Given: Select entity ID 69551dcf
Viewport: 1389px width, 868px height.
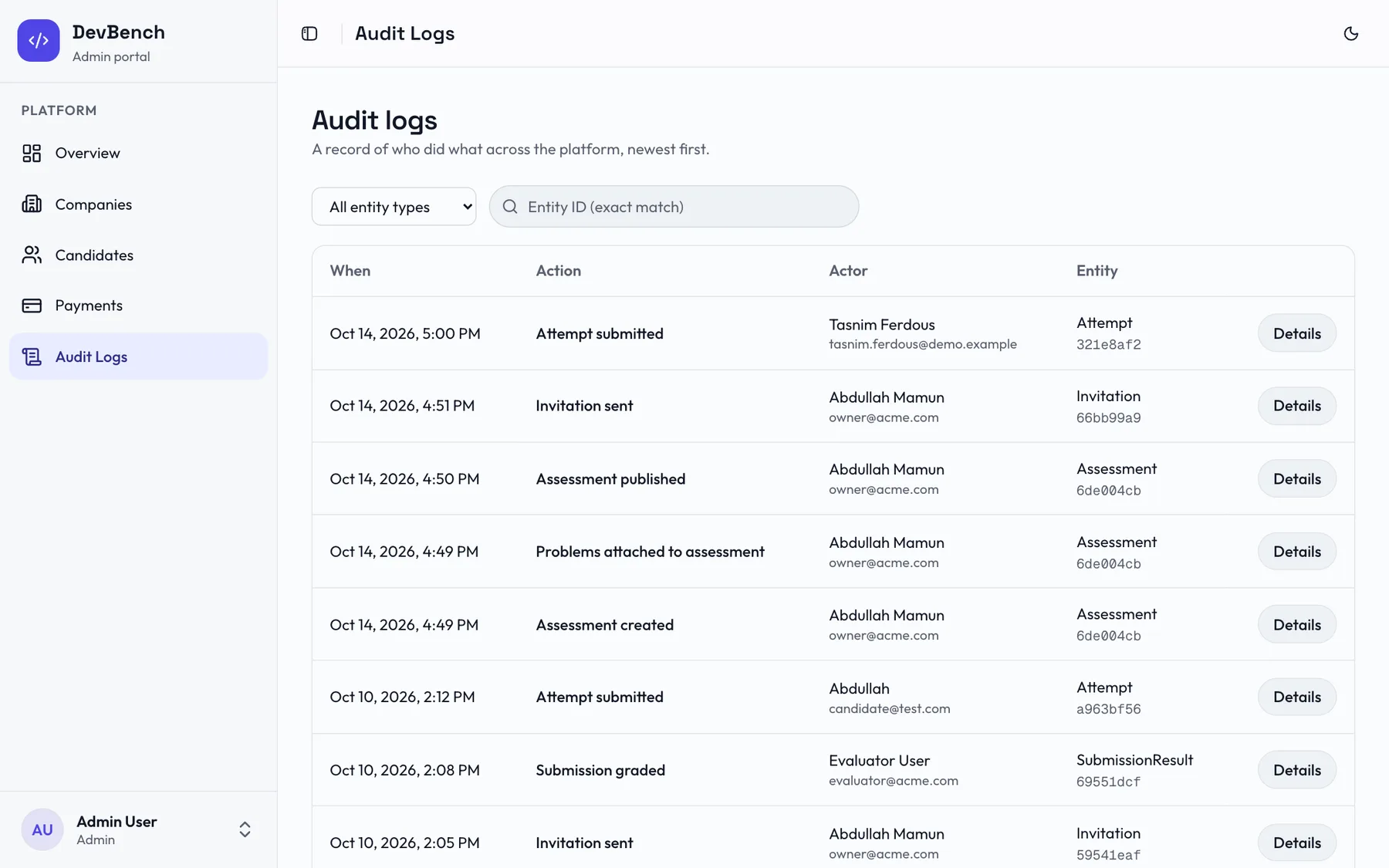Looking at the screenshot, I should [x=1108, y=782].
